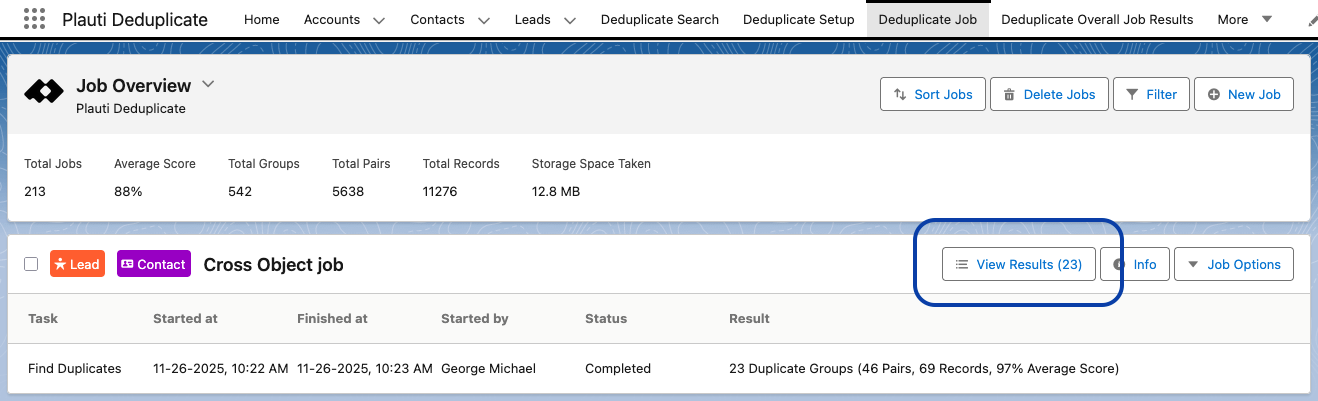Screen dimensions: 1318x401
Task: Click the Result column header
Action: [749, 318]
